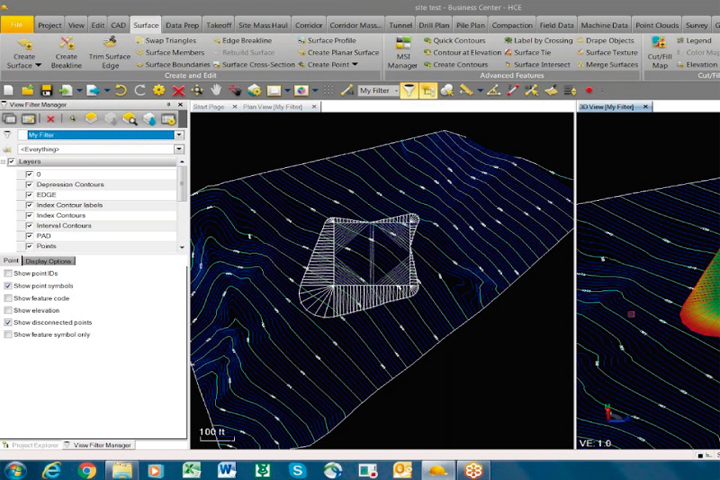Click red X in View Filter Manager toolbar
The height and width of the screenshot is (480, 720).
coord(51,119)
